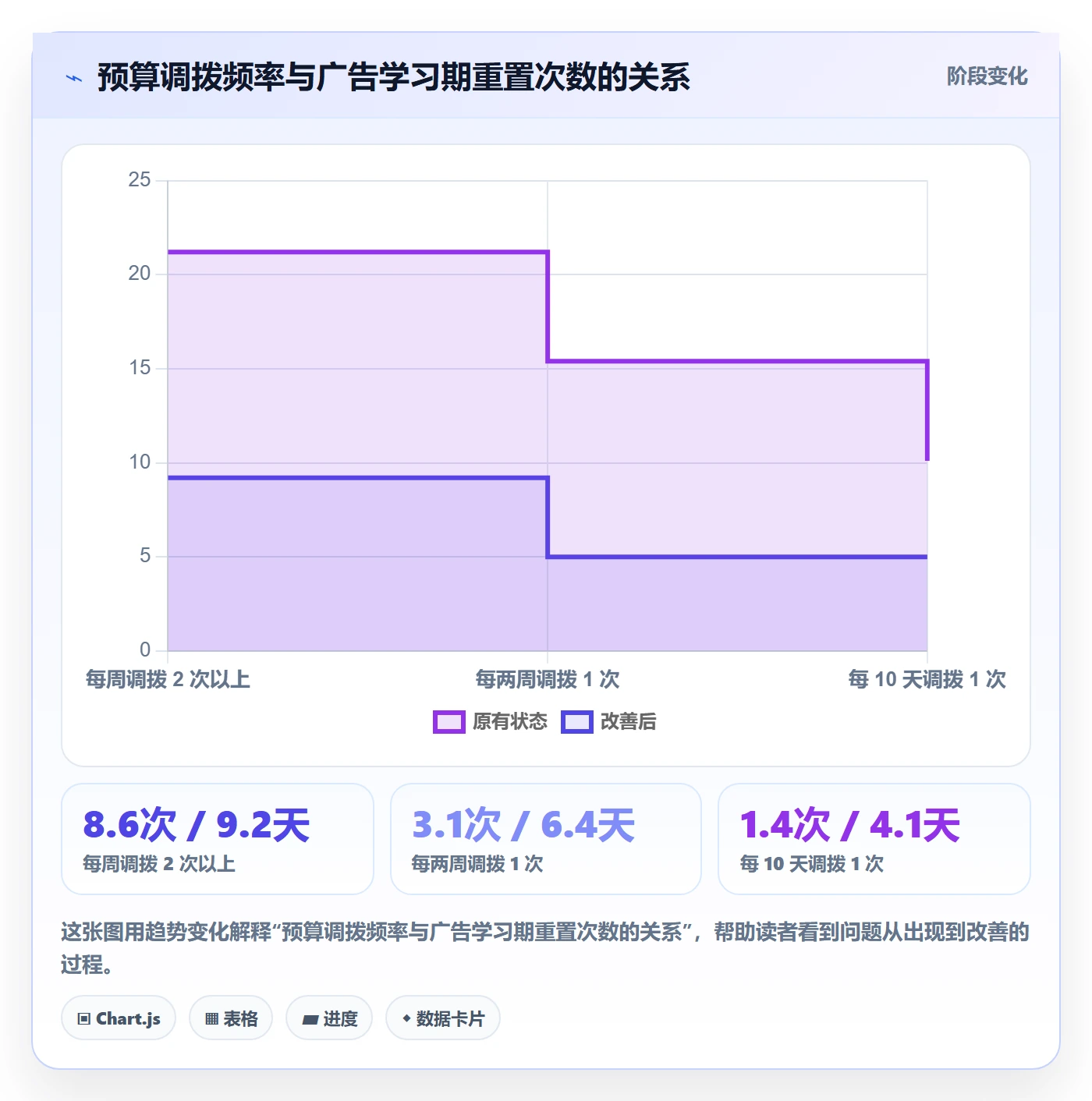The image size is (1092, 1101).
Task: Open the 8.6次 / 9.2天 data card
Action: [218, 839]
